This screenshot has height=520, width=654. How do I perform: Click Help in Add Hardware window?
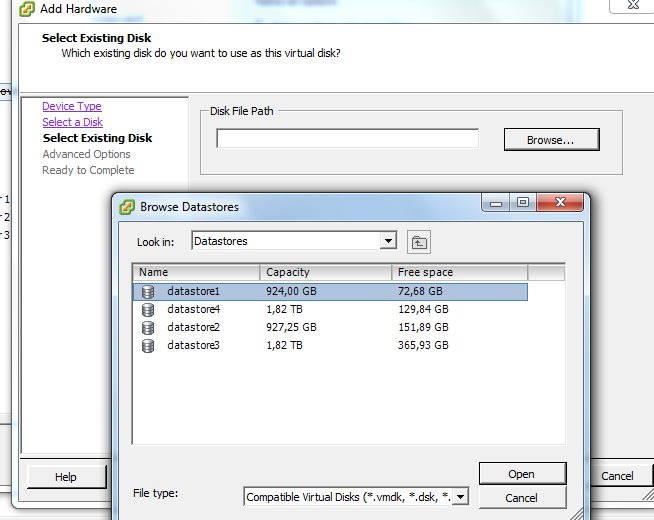coord(66,477)
